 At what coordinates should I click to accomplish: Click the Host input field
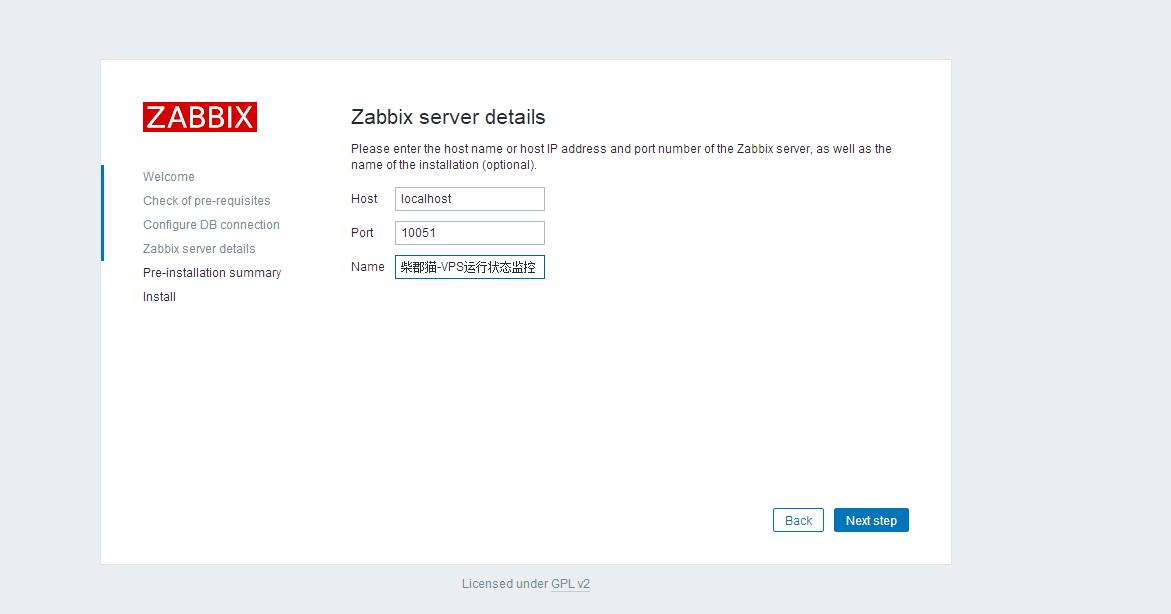pyautogui.click(x=470, y=199)
